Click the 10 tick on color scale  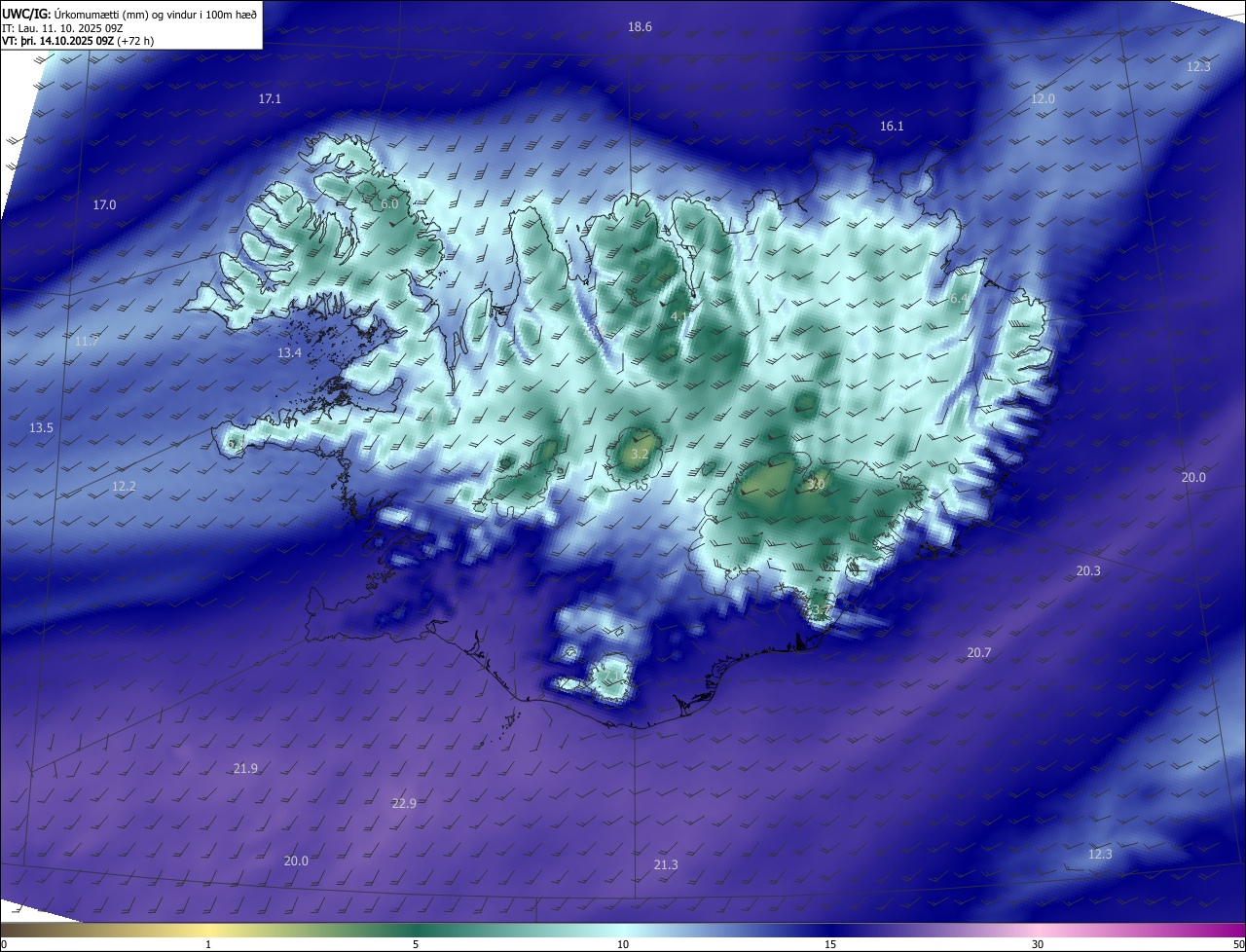623,944
